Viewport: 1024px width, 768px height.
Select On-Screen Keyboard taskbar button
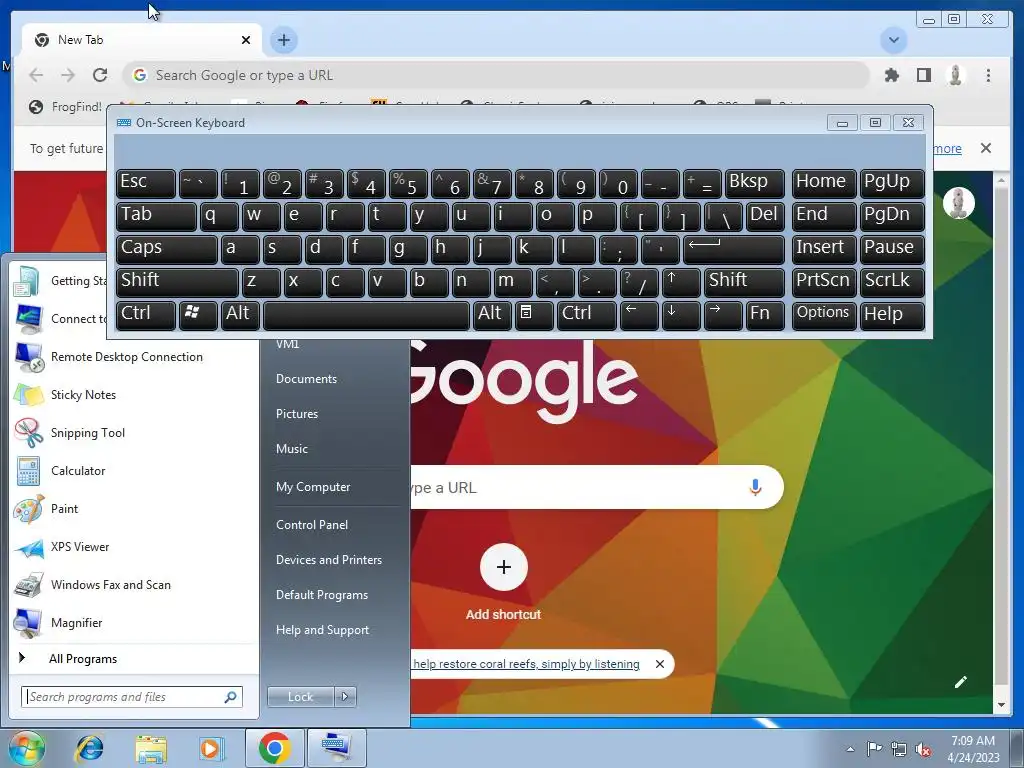click(336, 748)
